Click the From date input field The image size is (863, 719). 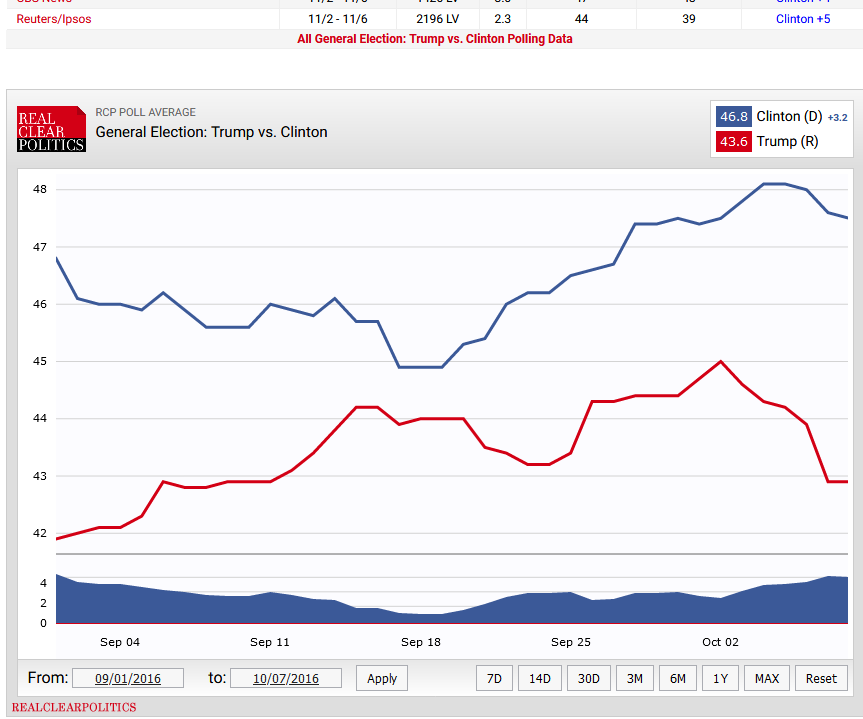pos(127,678)
